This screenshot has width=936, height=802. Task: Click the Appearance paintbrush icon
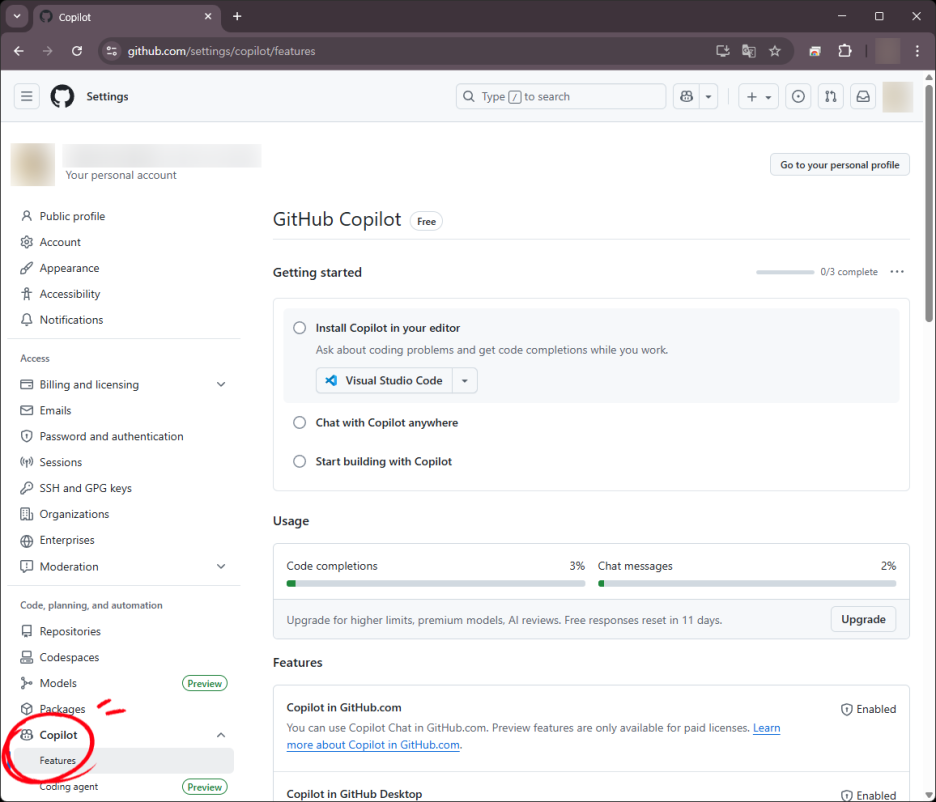pos(26,268)
